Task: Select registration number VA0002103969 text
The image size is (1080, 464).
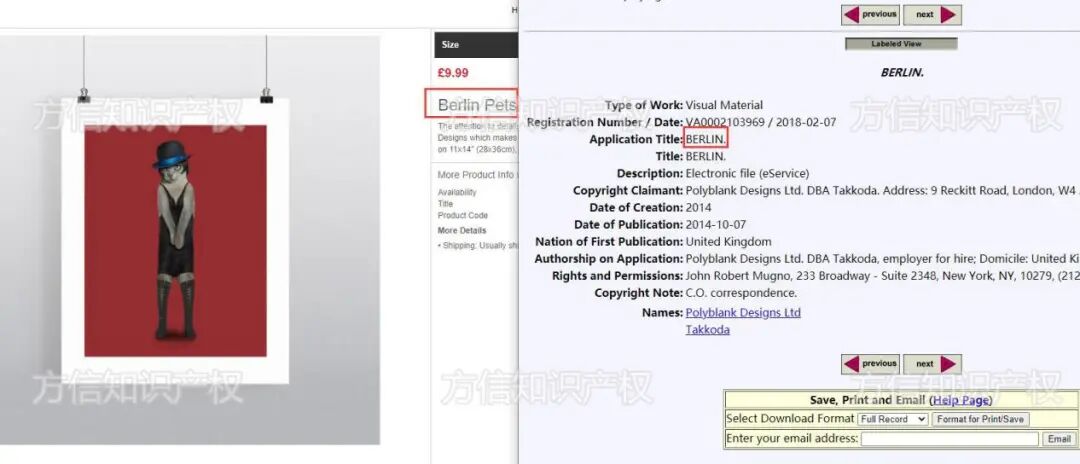Action: coord(723,123)
